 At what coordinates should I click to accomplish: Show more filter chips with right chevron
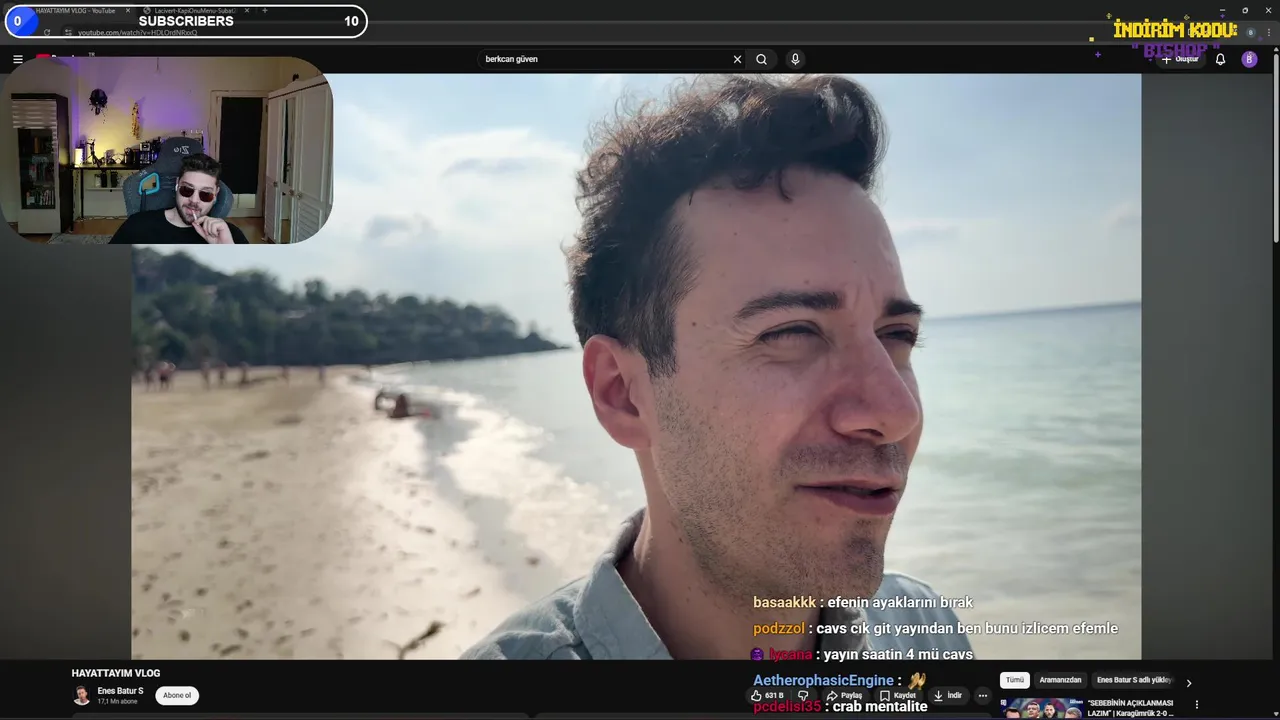(1188, 683)
